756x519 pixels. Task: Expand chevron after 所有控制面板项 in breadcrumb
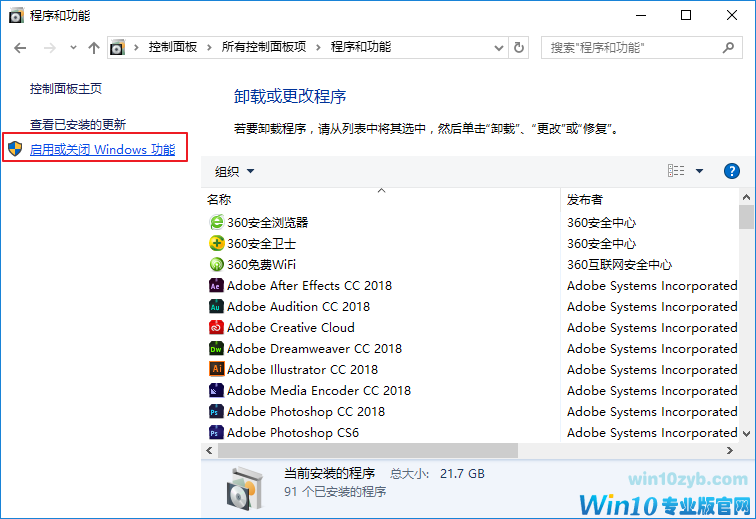click(x=318, y=47)
